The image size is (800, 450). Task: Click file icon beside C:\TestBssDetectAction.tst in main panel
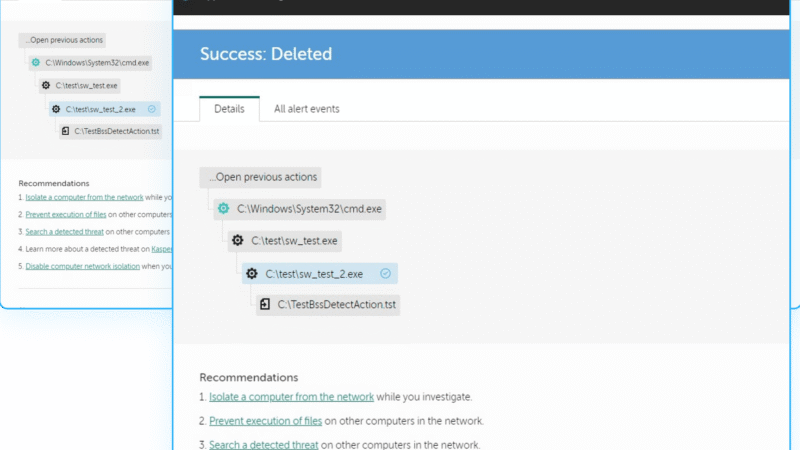(x=265, y=304)
